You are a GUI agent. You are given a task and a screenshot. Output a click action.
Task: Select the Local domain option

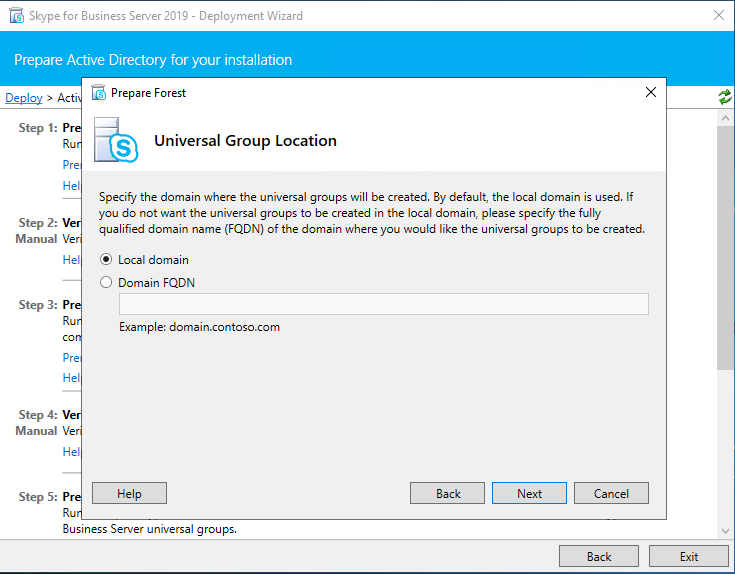(107, 260)
